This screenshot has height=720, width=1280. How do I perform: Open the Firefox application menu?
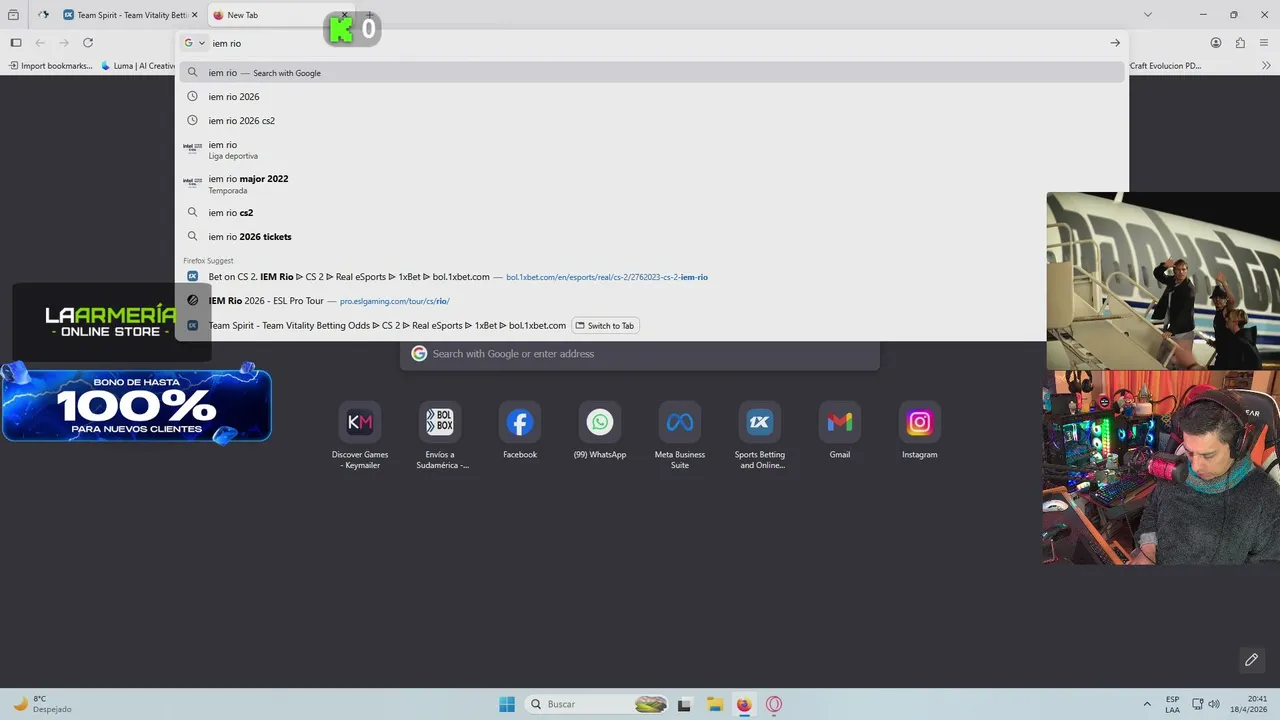point(1264,43)
